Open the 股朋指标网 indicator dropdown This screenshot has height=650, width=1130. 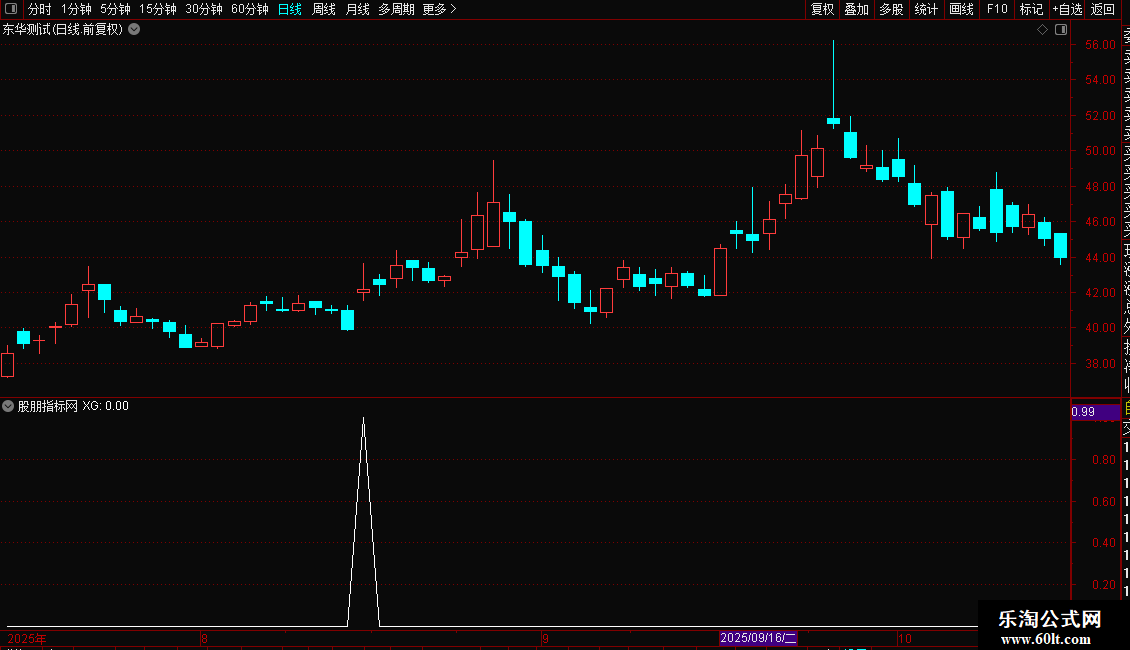(8, 406)
